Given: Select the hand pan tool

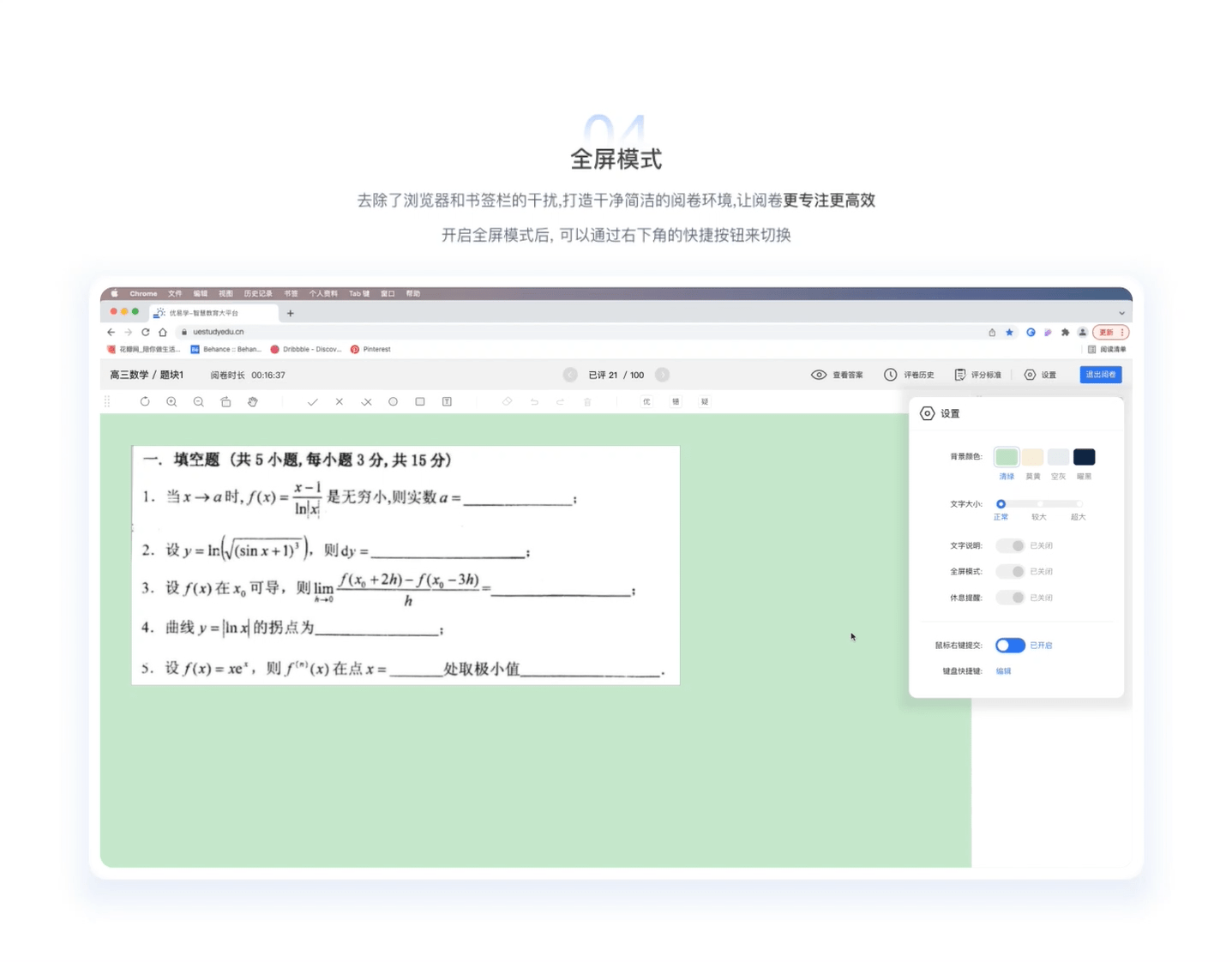Looking at the screenshot, I should tap(252, 401).
